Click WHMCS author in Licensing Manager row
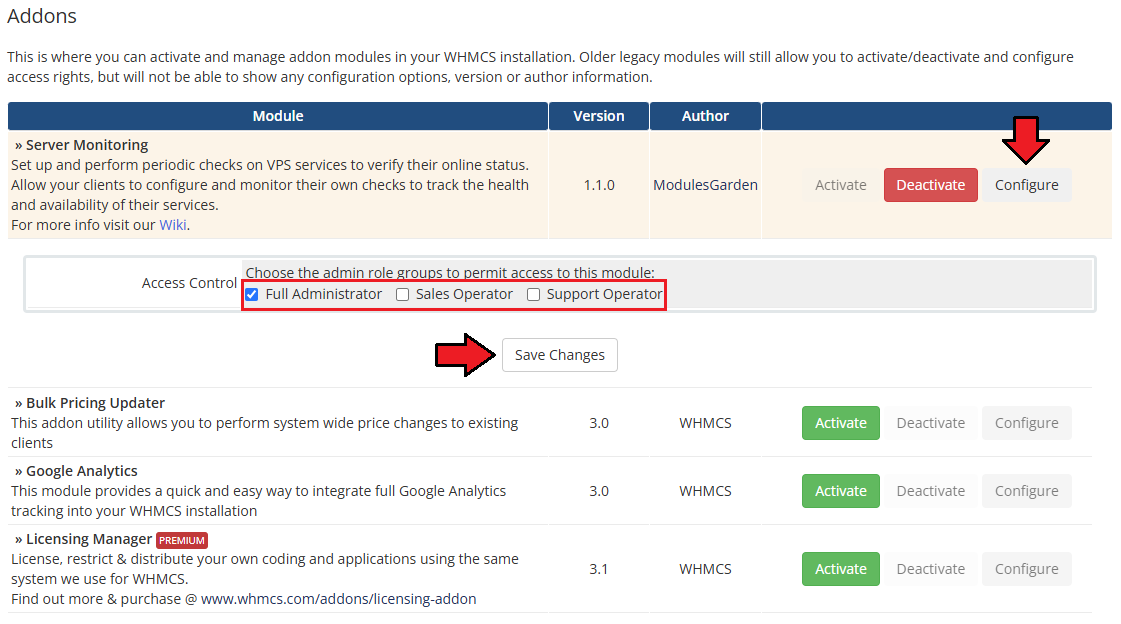This screenshot has width=1121, height=624. click(x=705, y=569)
